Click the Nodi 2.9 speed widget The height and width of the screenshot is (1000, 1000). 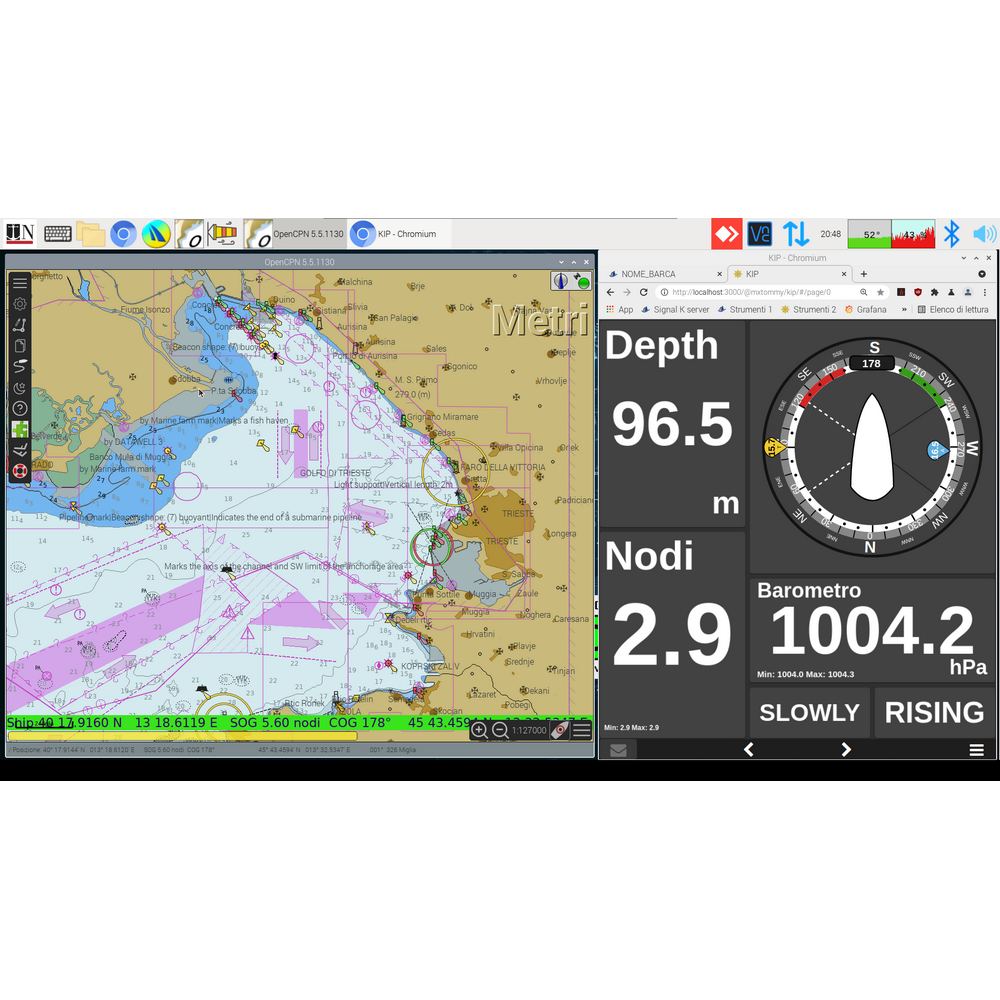tap(672, 635)
